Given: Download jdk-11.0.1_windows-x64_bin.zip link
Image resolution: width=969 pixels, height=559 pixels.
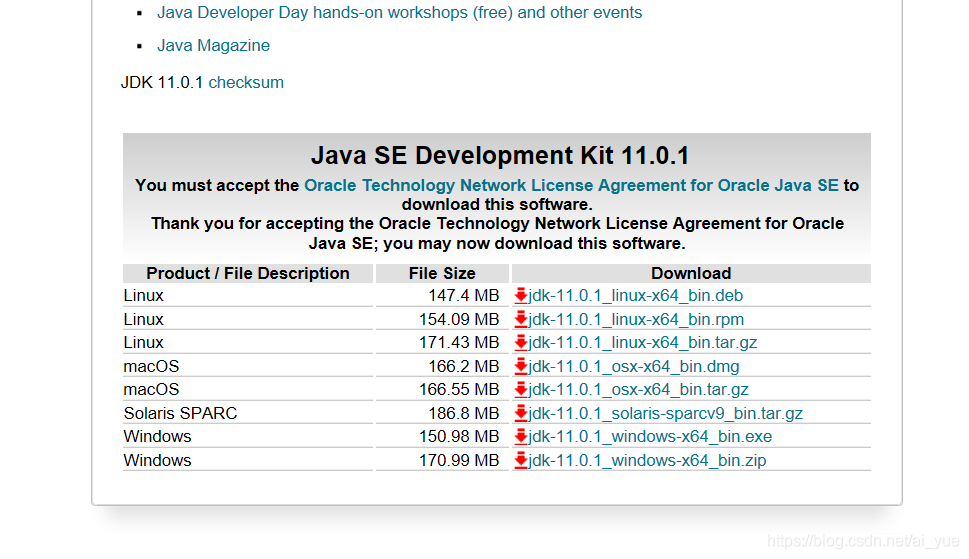Looking at the screenshot, I should [x=648, y=460].
